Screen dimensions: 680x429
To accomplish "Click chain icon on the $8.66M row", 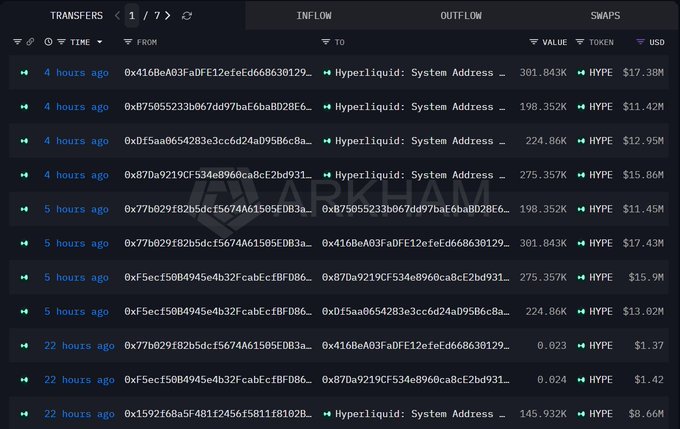I will click(x=24, y=414).
